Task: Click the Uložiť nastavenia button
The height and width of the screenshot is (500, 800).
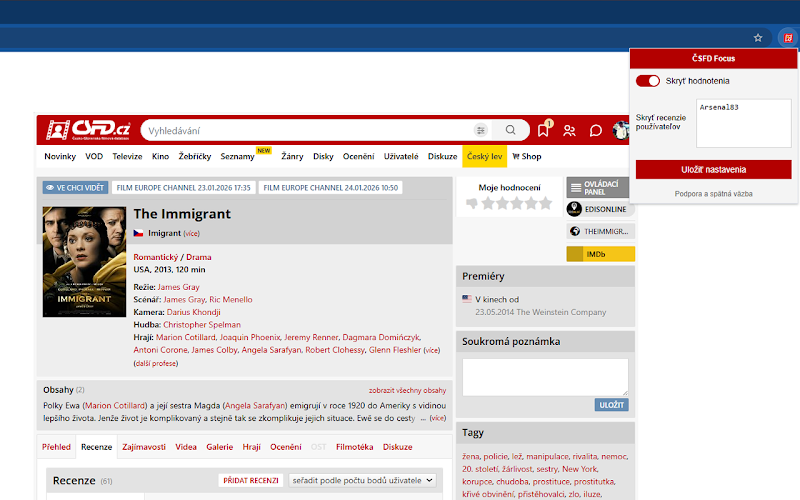Action: click(x=713, y=169)
